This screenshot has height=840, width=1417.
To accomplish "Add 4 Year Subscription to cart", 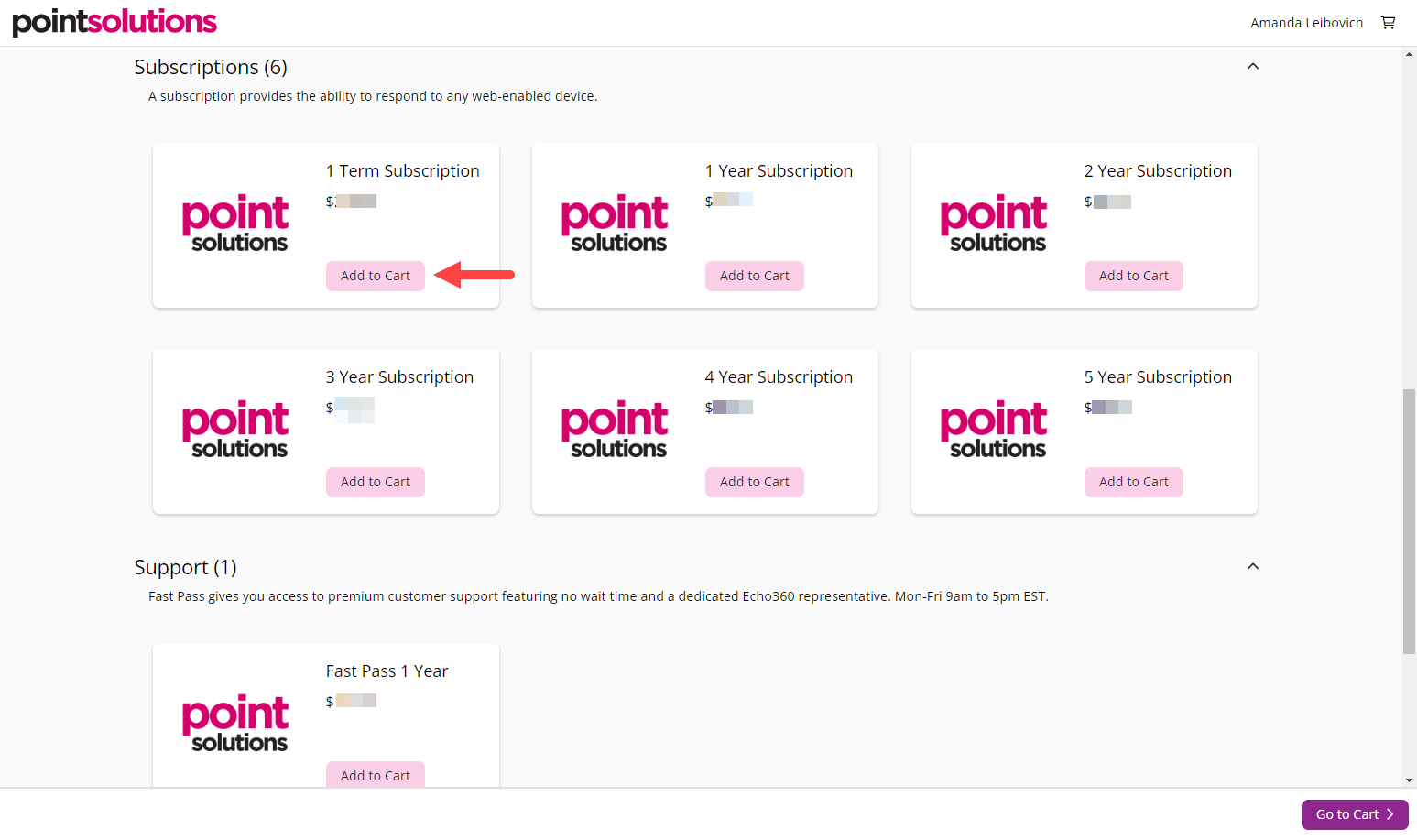I will [755, 482].
